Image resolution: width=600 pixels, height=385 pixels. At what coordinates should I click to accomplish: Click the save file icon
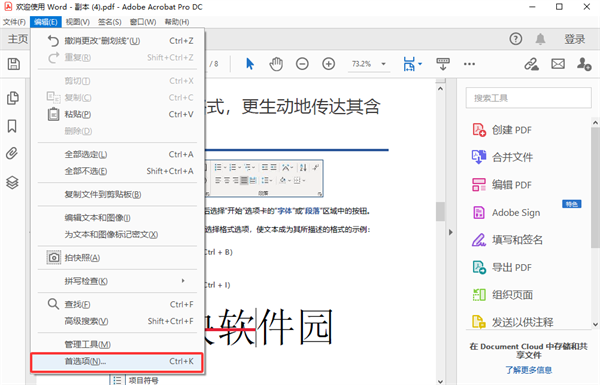14,64
